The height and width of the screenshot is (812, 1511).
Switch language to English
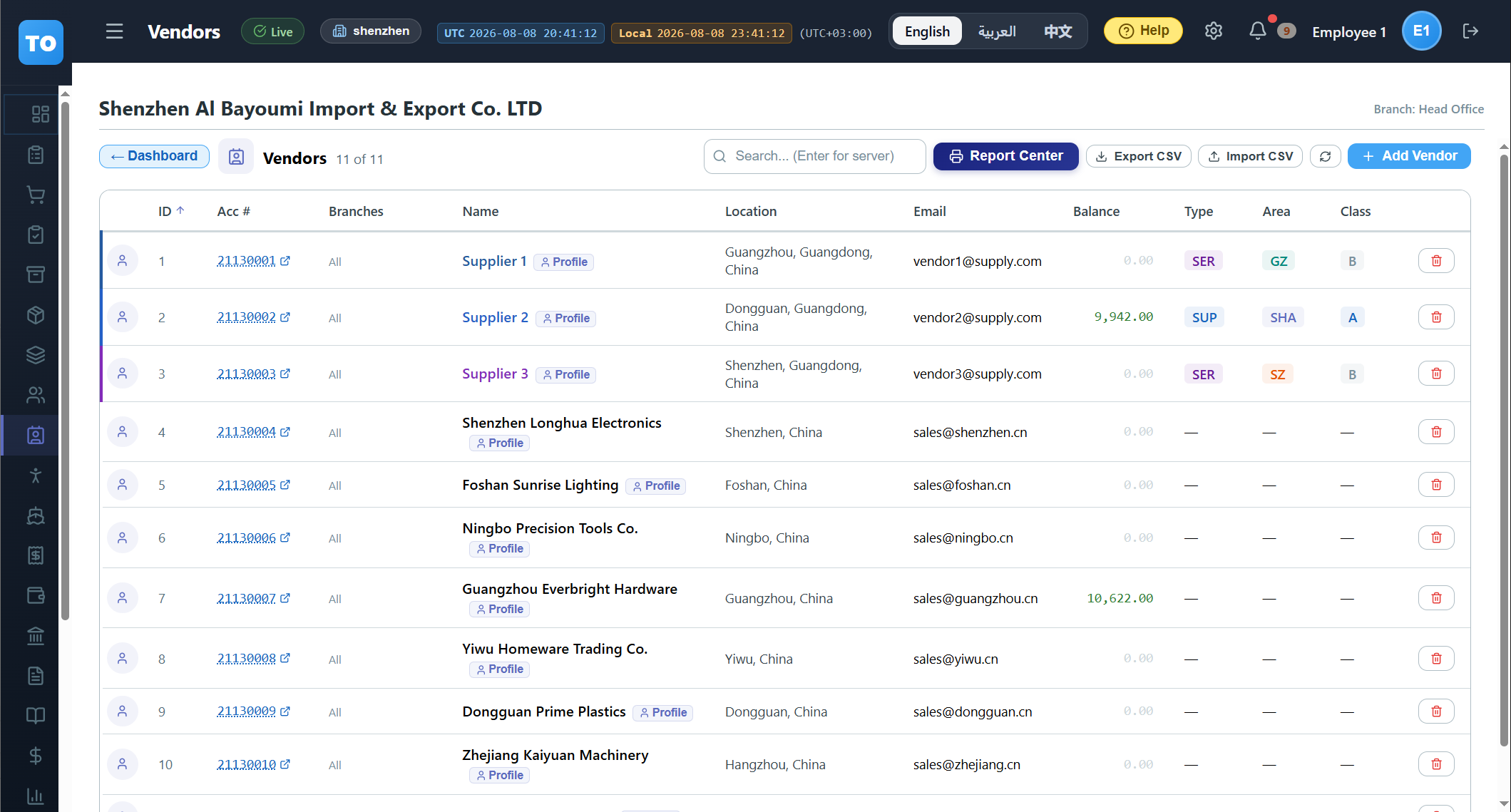coord(927,31)
